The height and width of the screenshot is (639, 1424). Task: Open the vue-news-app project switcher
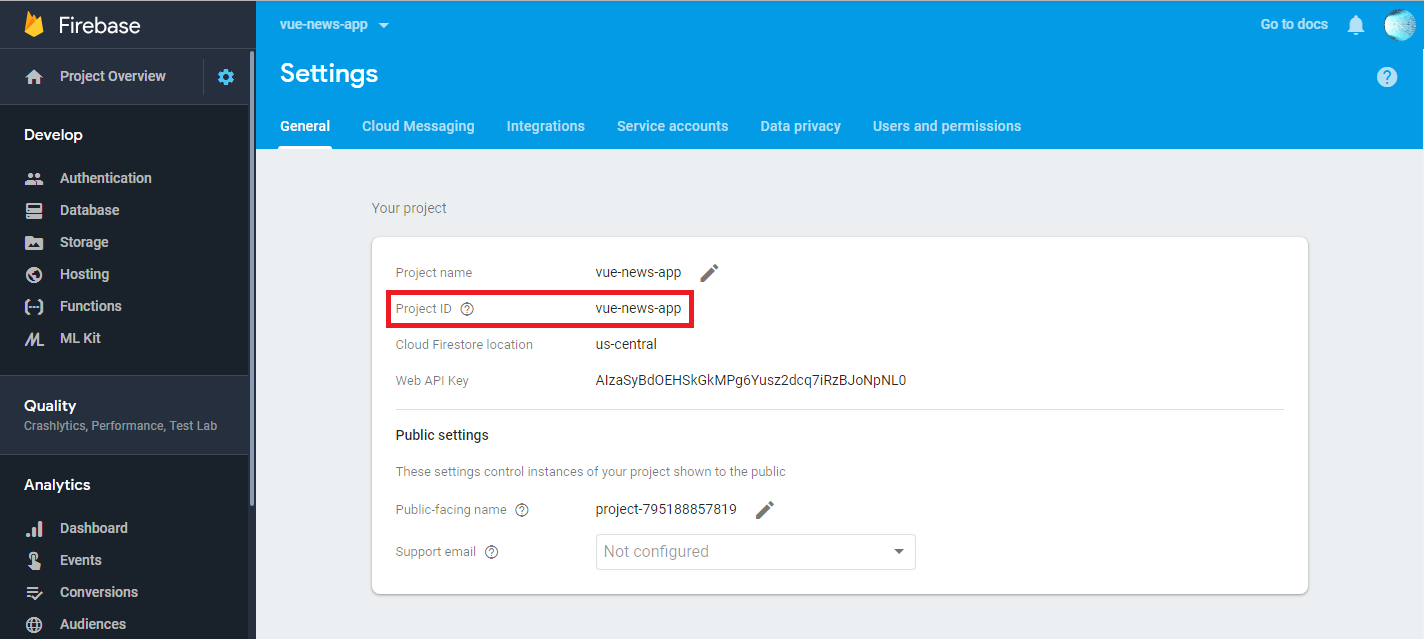[x=334, y=24]
